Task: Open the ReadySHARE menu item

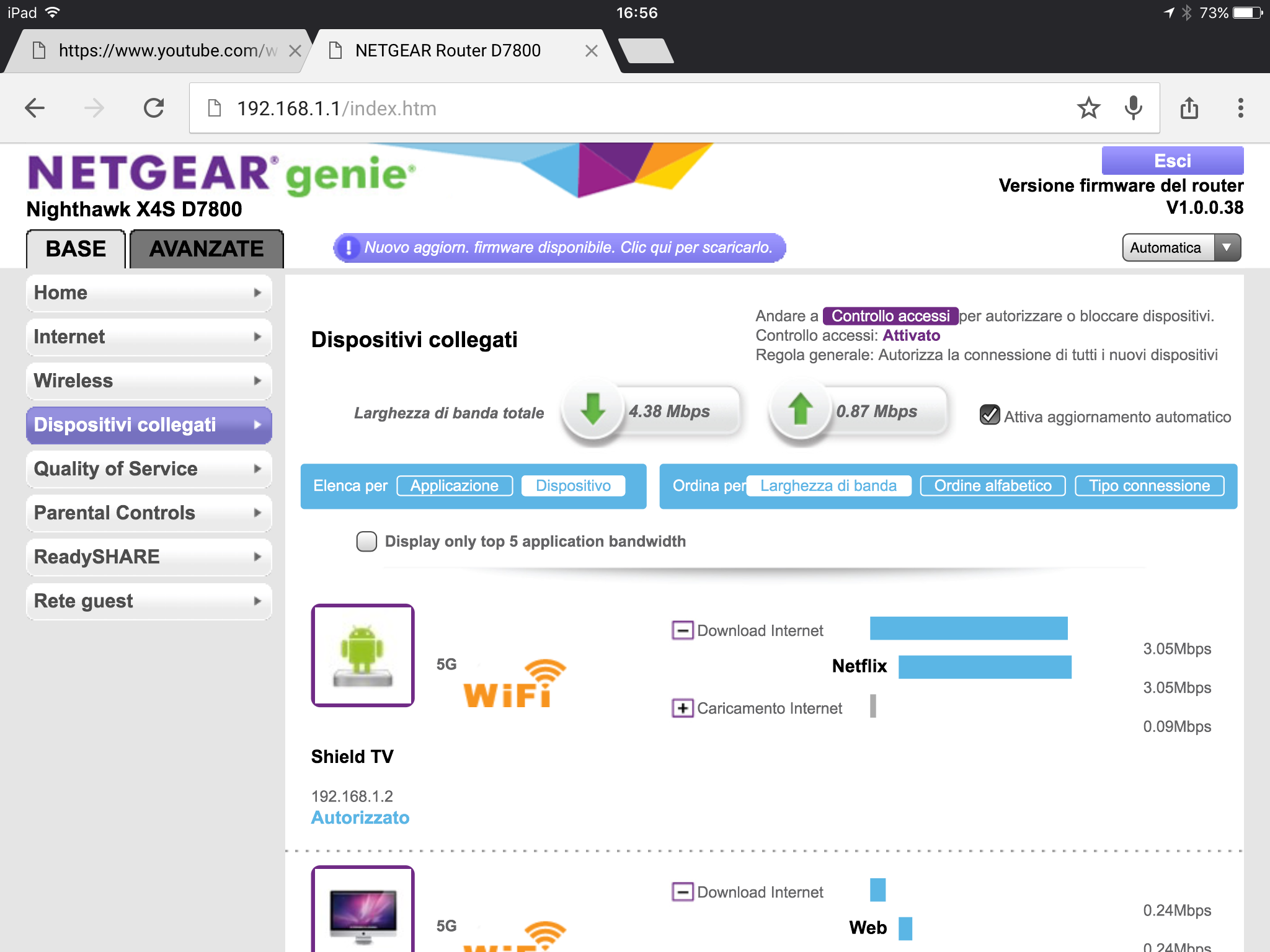Action: pos(149,557)
